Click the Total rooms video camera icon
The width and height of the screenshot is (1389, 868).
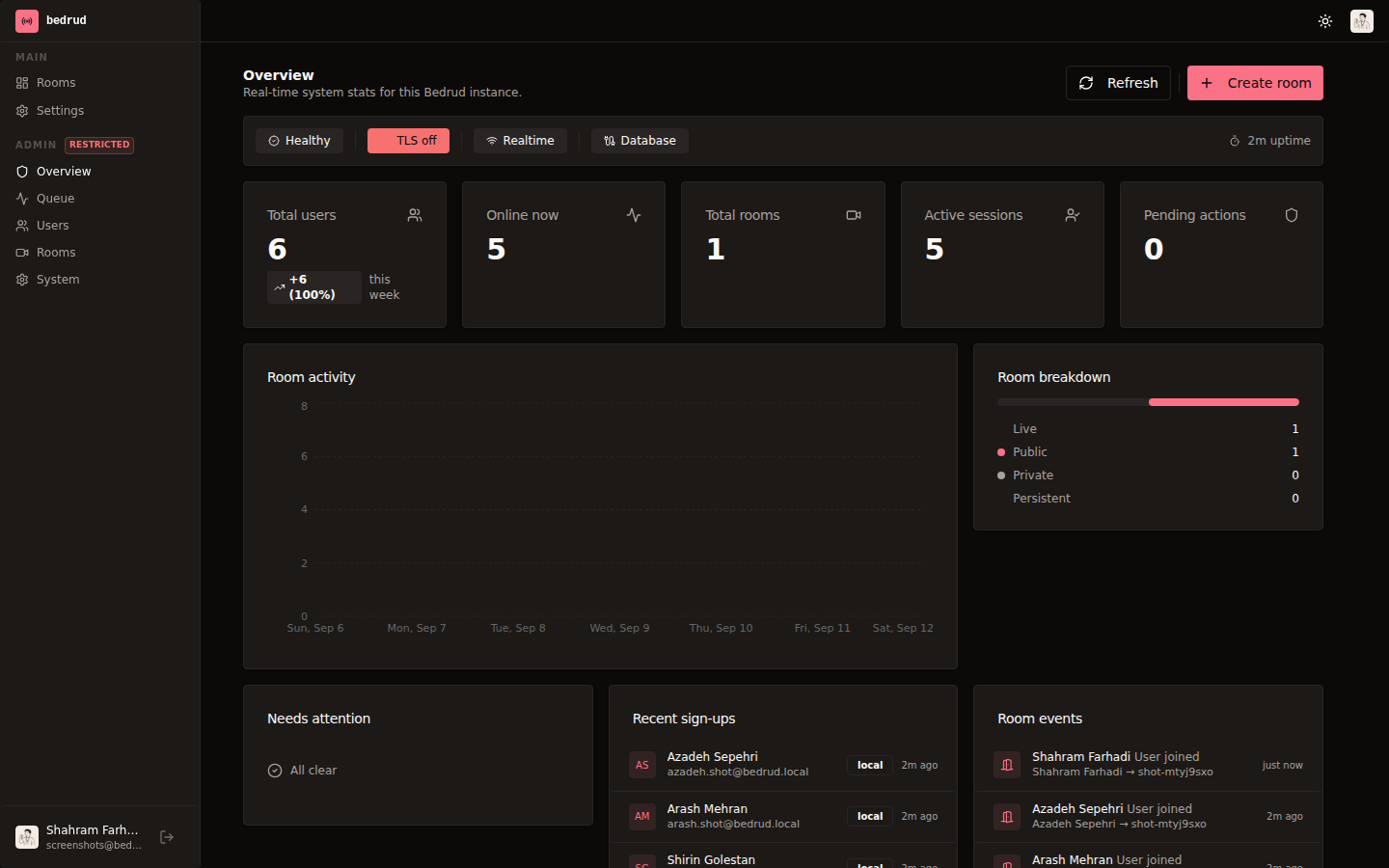(x=854, y=215)
